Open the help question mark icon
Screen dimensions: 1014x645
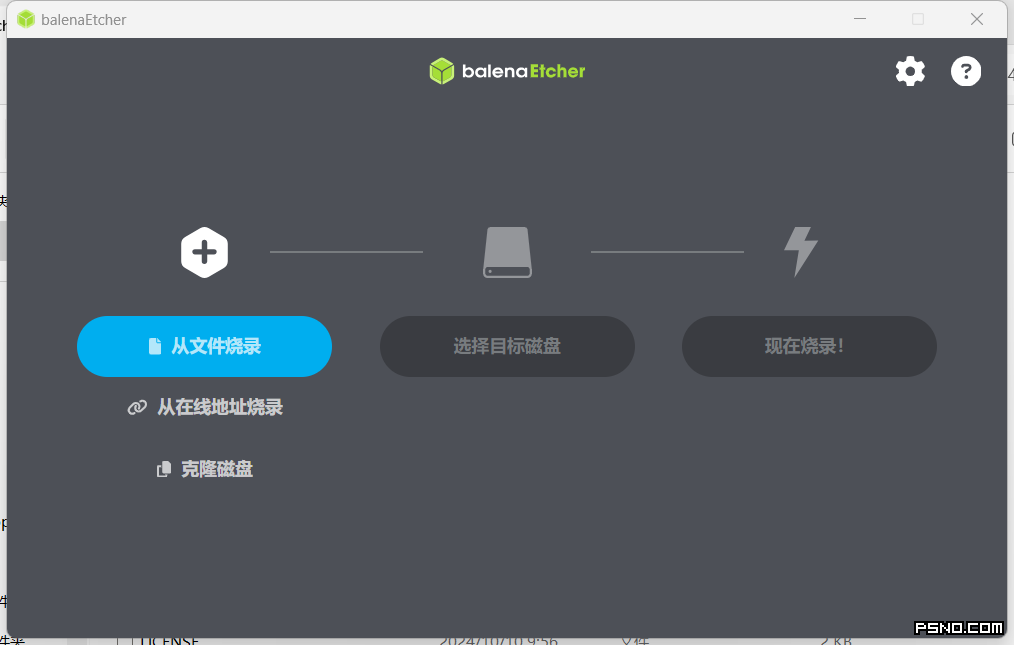click(965, 71)
